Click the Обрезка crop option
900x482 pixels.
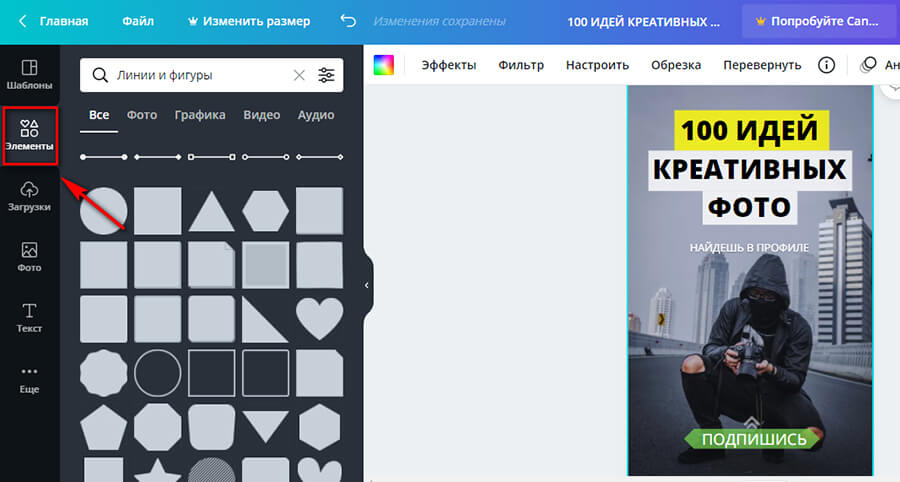(676, 65)
